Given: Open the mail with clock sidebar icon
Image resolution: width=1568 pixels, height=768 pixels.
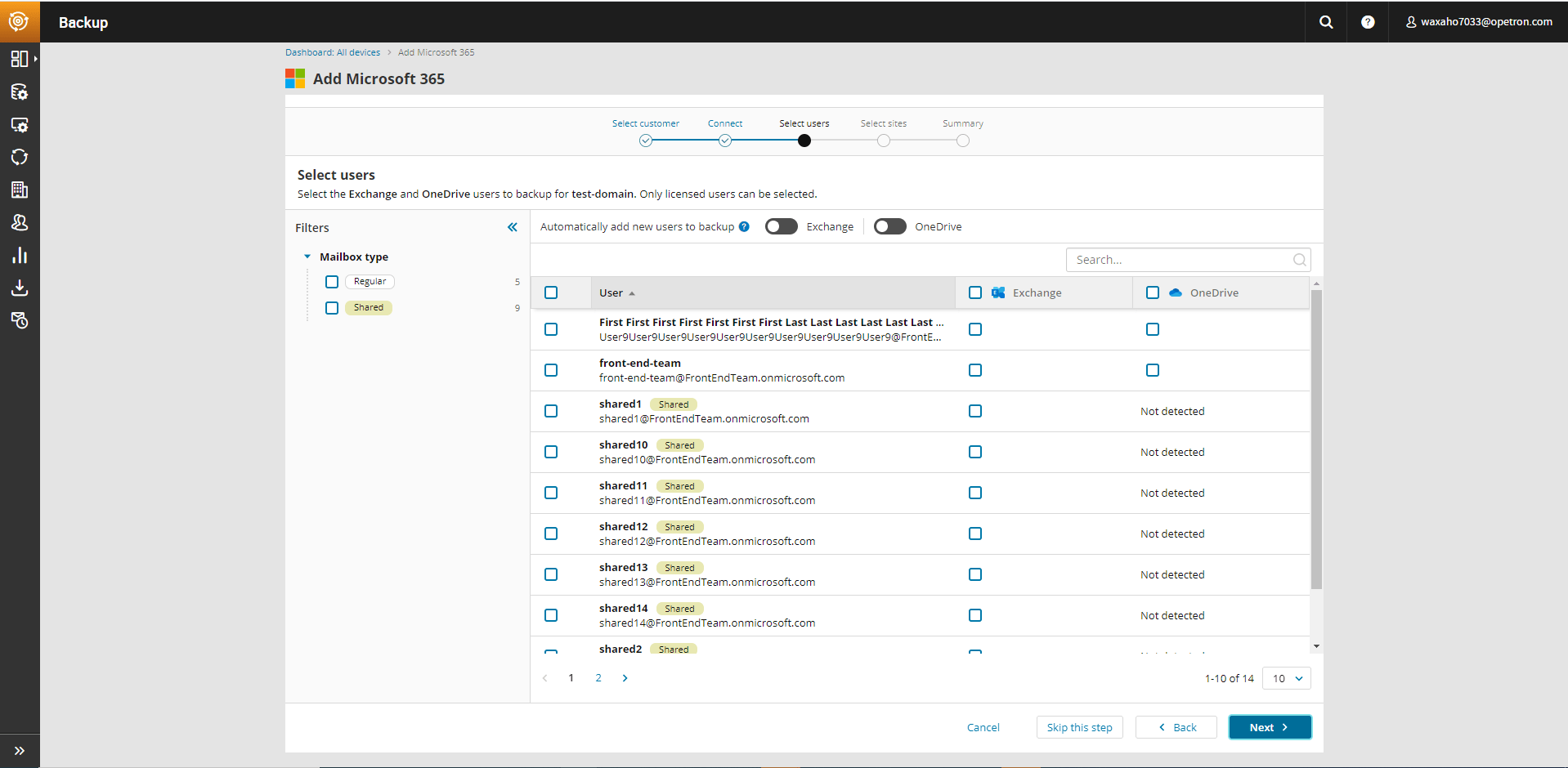Looking at the screenshot, I should click(20, 320).
